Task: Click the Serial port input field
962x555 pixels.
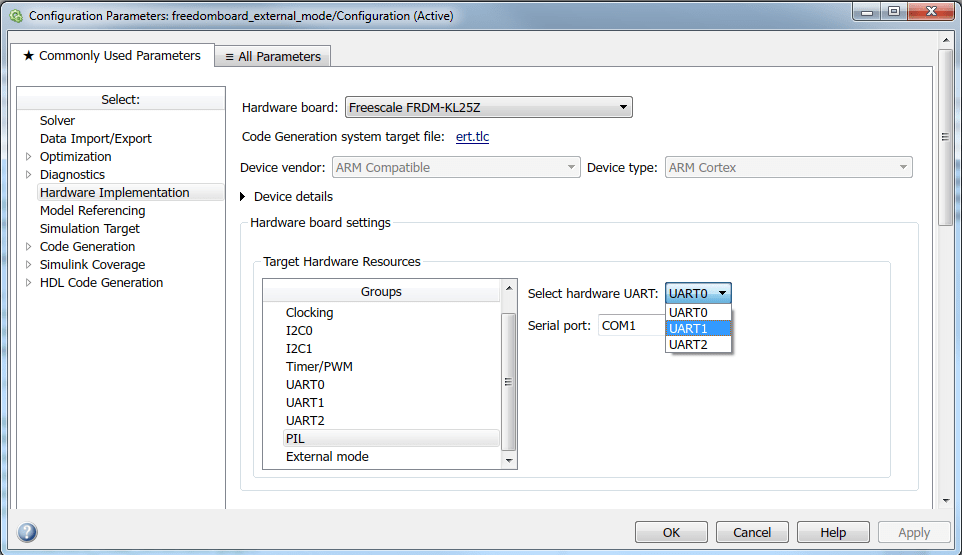Action: pos(630,326)
